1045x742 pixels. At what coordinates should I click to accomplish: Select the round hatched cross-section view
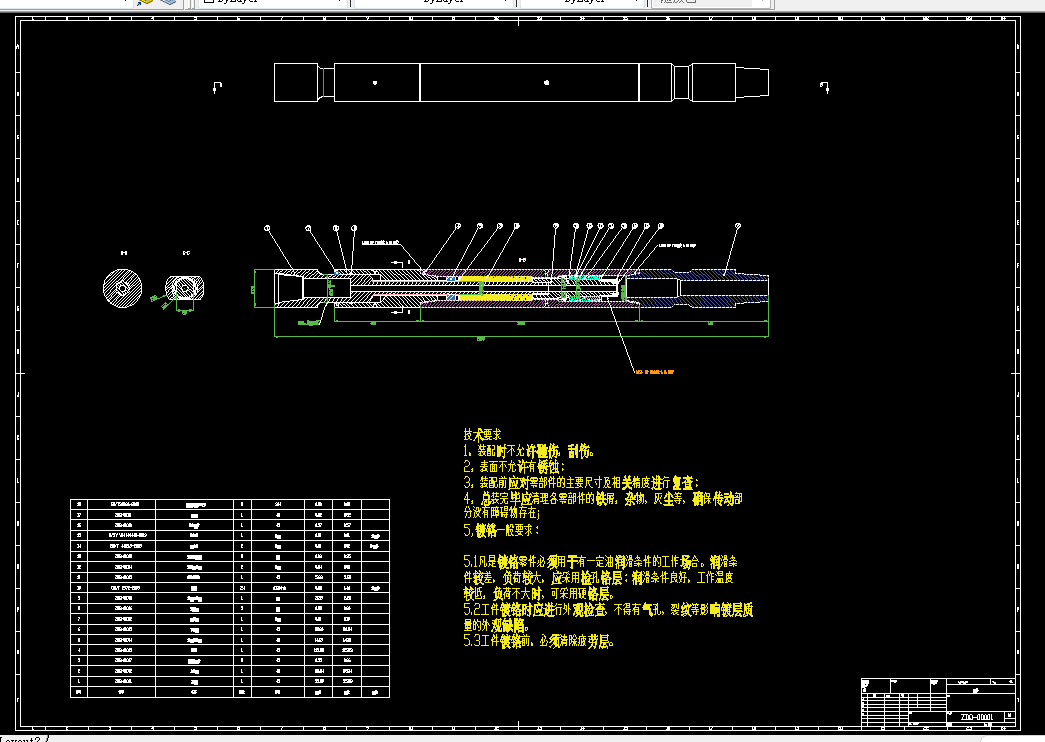coord(123,288)
